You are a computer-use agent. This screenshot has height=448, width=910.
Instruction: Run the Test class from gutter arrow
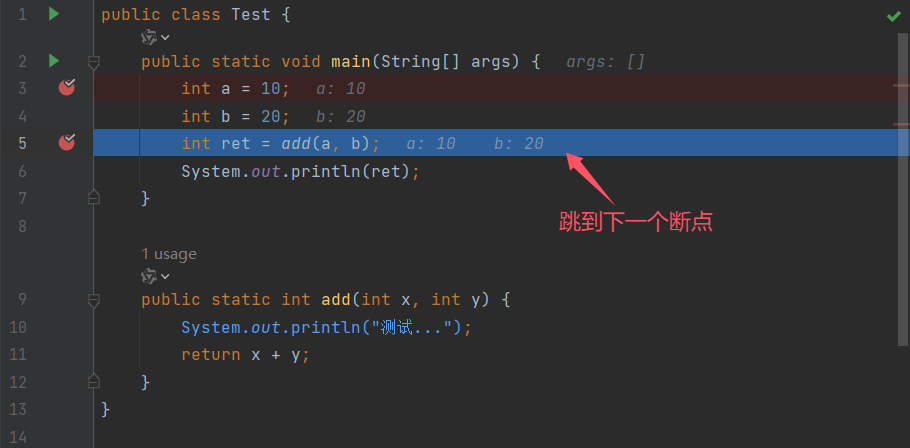click(54, 14)
